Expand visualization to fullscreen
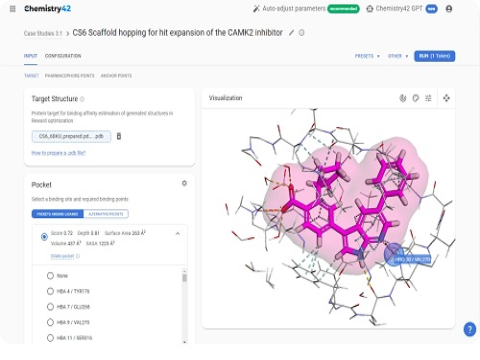 (446, 98)
